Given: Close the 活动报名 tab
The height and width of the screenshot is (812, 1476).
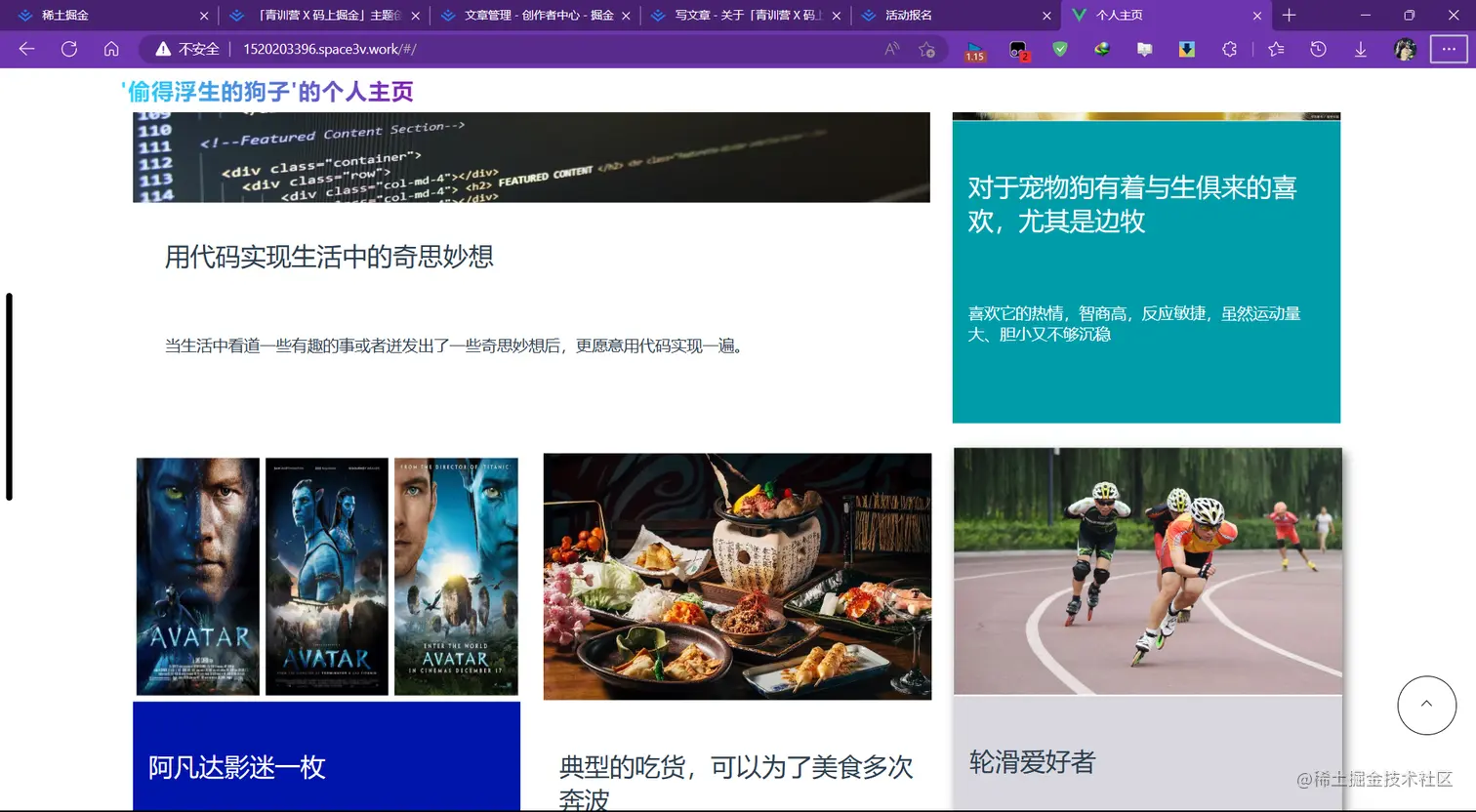Looking at the screenshot, I should [x=1046, y=16].
